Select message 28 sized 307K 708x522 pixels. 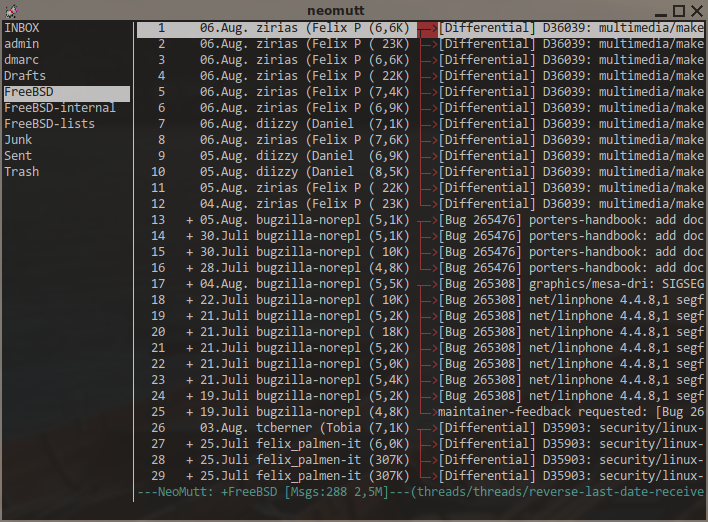click(x=420, y=460)
